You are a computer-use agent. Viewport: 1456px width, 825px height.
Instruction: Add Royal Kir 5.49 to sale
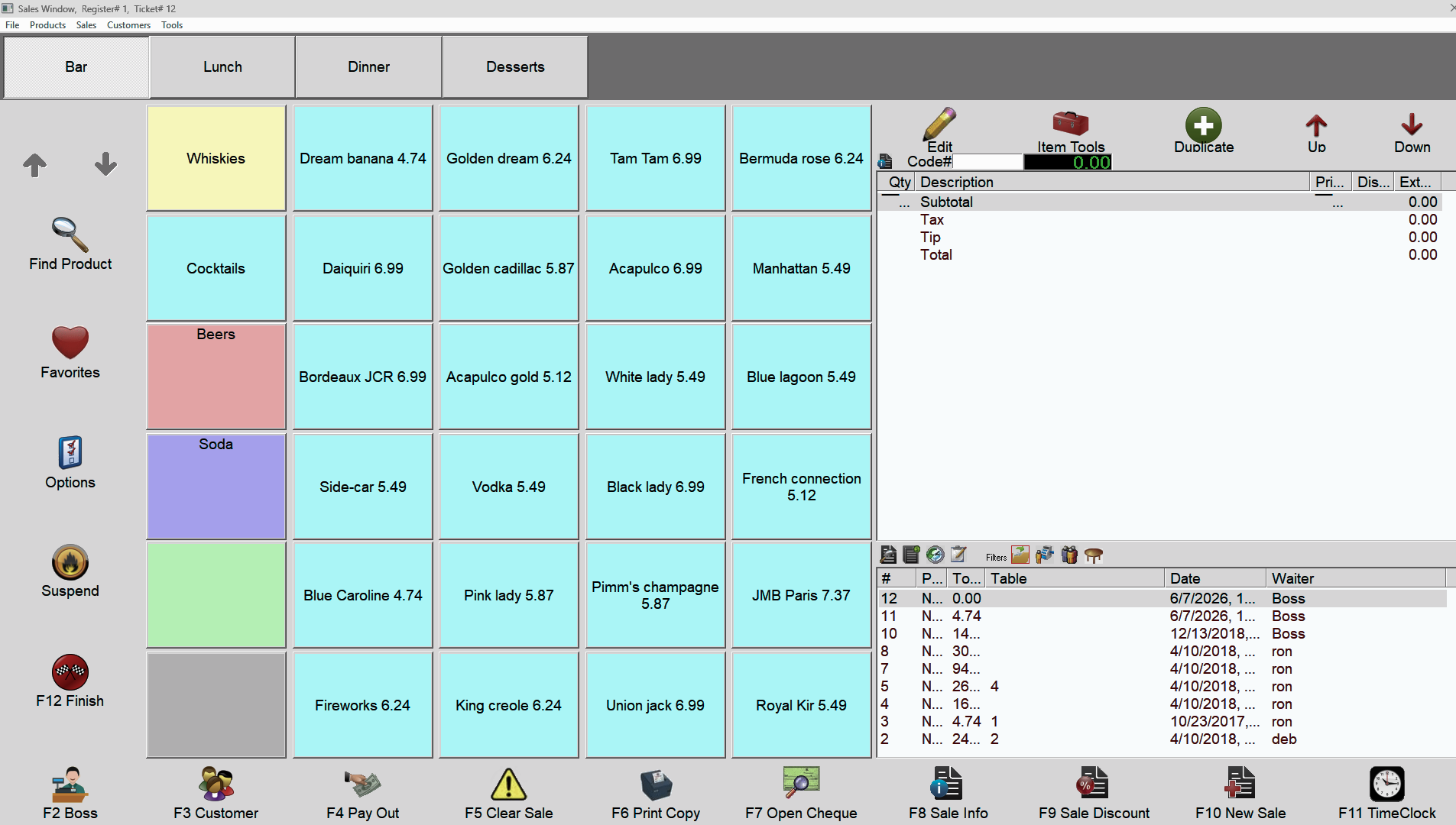click(802, 705)
